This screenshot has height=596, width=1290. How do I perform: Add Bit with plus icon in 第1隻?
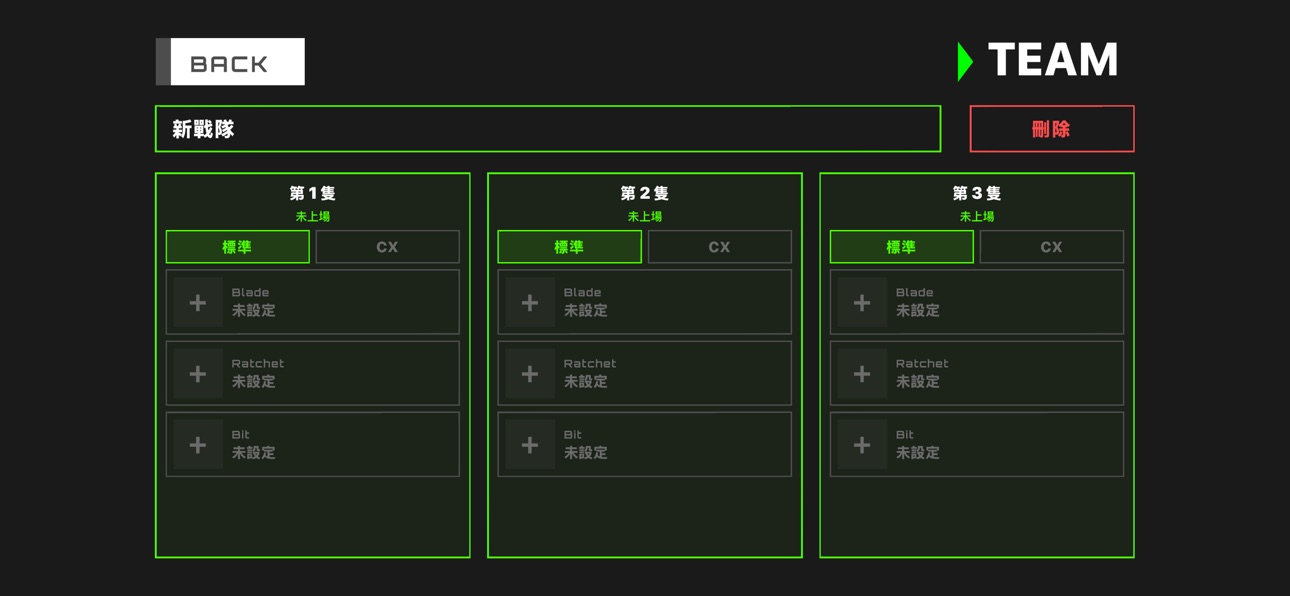[x=198, y=445]
